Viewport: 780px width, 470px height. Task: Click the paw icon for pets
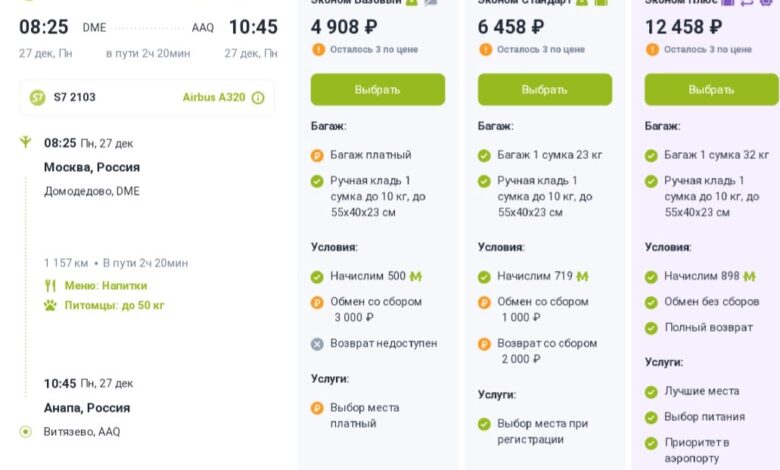pyautogui.click(x=50, y=305)
